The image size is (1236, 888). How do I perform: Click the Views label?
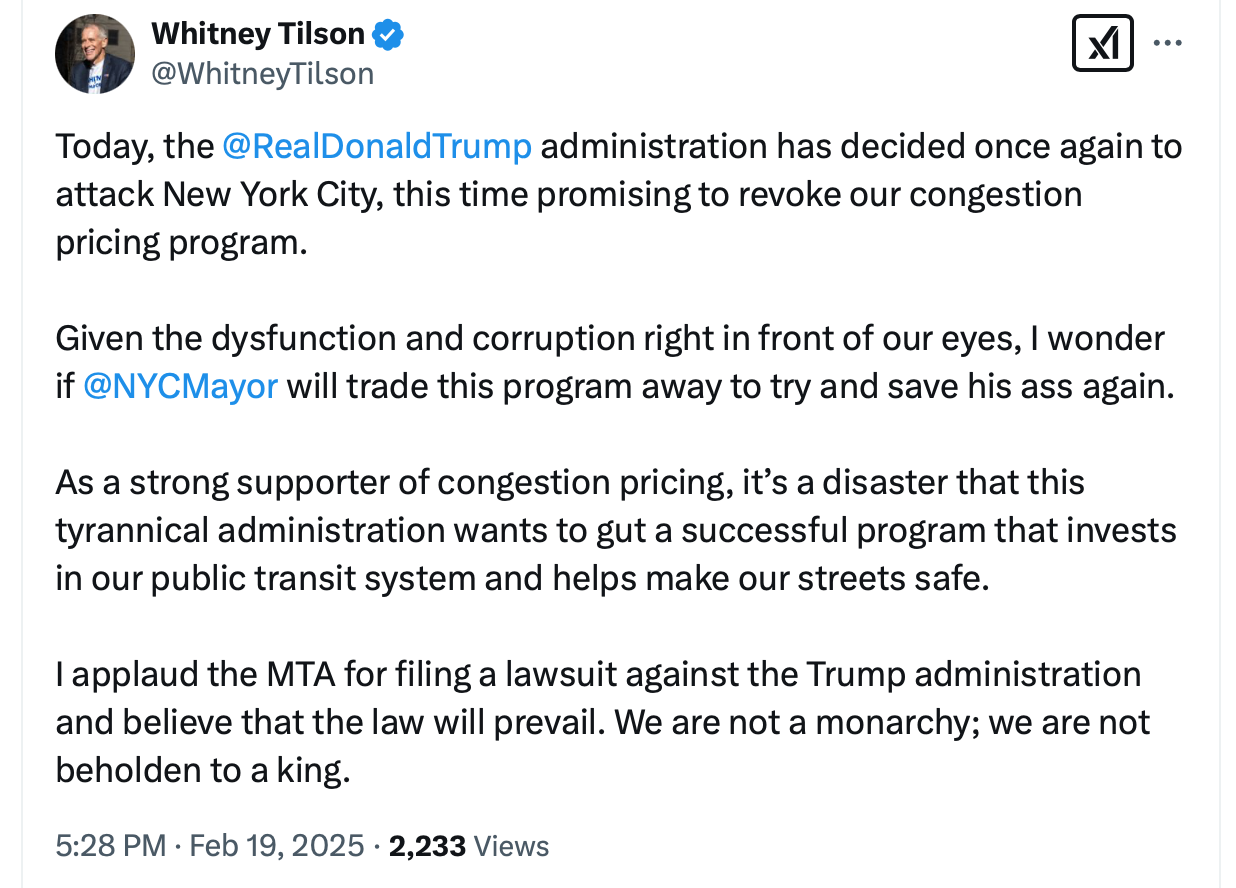[512, 846]
